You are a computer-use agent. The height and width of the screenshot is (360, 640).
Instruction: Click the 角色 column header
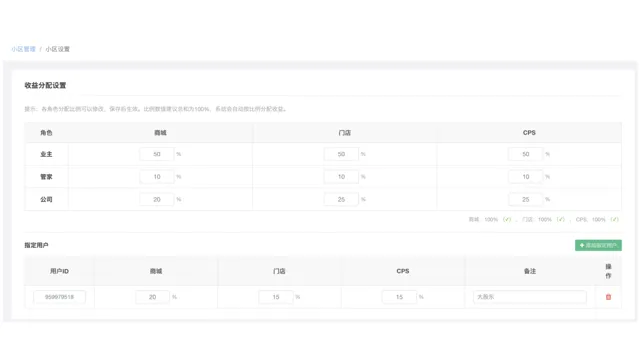tap(46, 133)
